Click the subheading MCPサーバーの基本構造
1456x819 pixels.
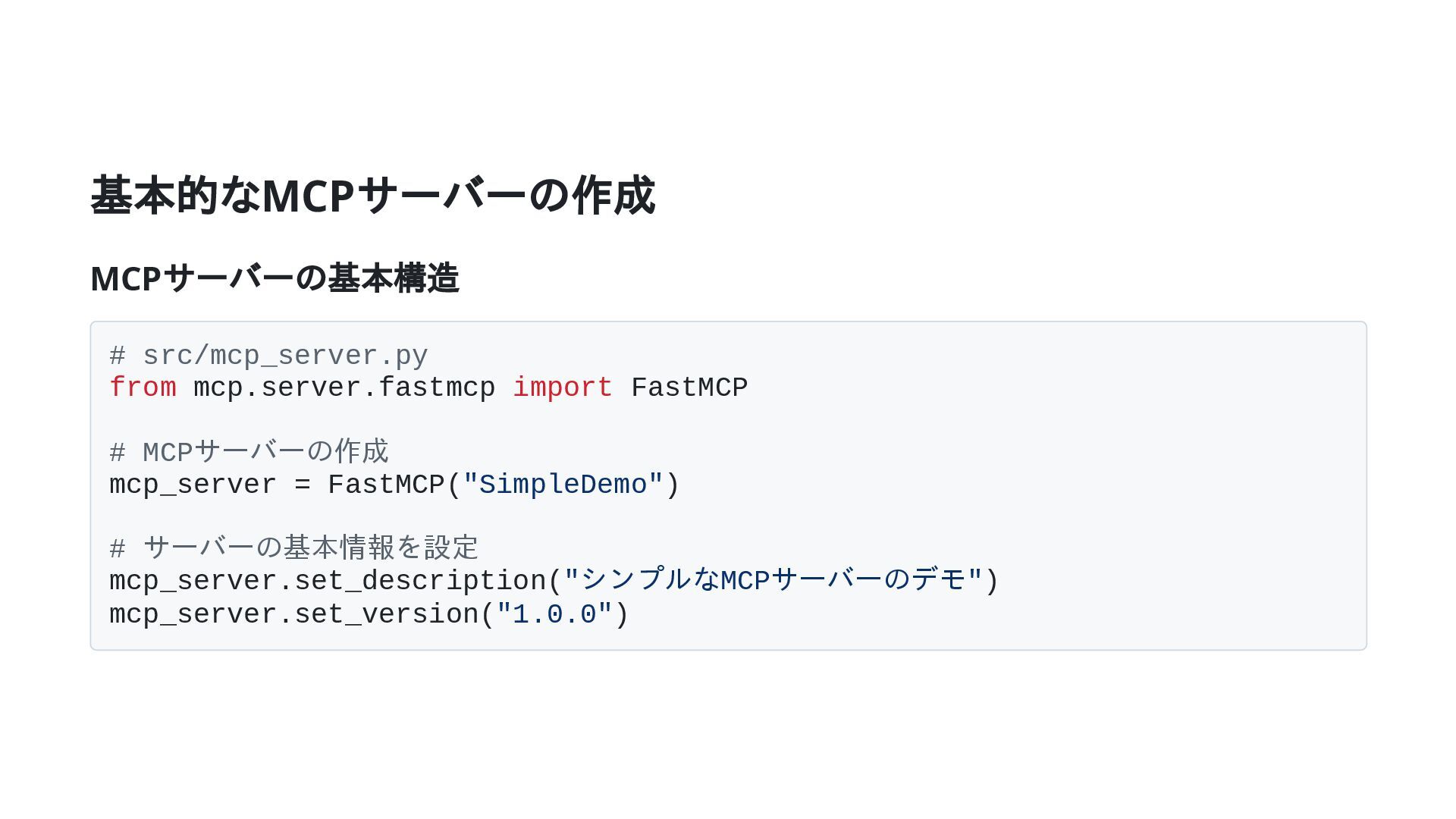pyautogui.click(x=275, y=278)
